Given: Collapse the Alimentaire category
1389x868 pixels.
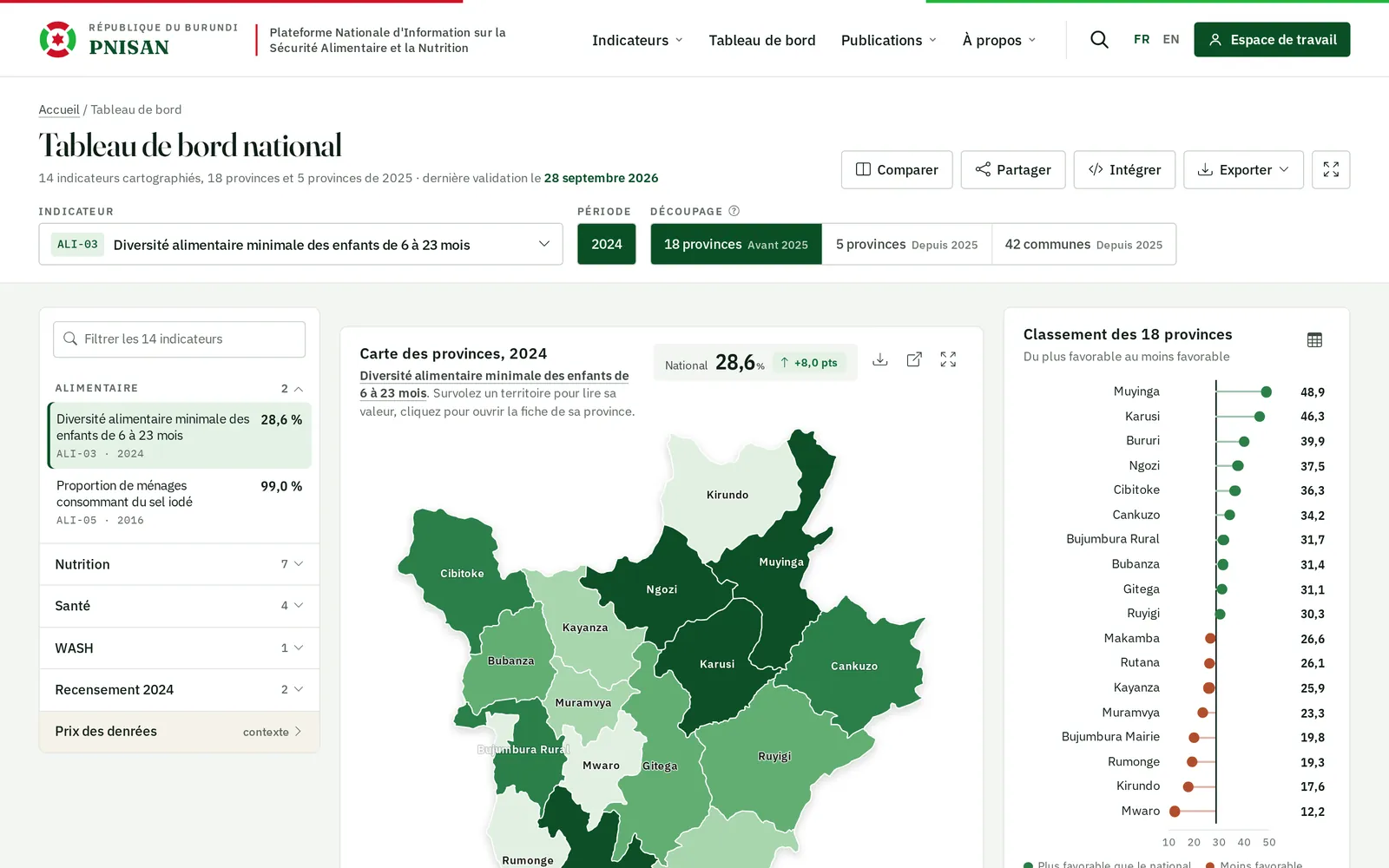Looking at the screenshot, I should coord(179,388).
